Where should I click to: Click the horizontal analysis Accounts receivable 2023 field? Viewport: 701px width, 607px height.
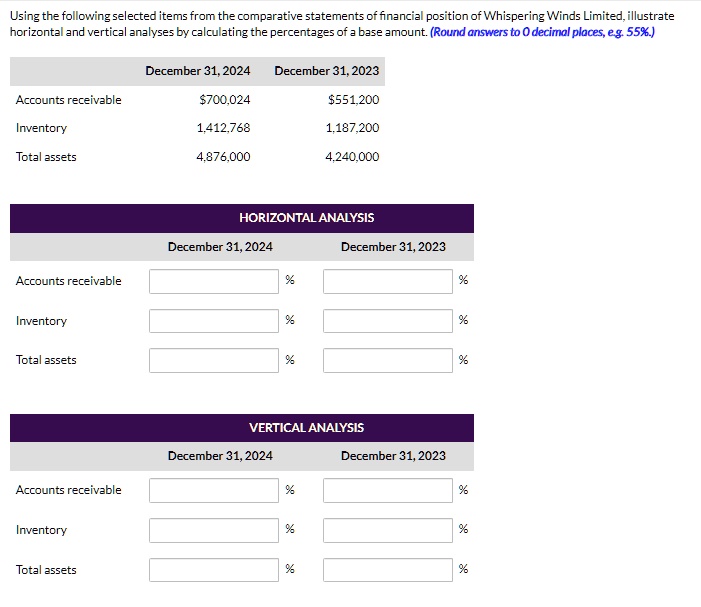[387, 281]
